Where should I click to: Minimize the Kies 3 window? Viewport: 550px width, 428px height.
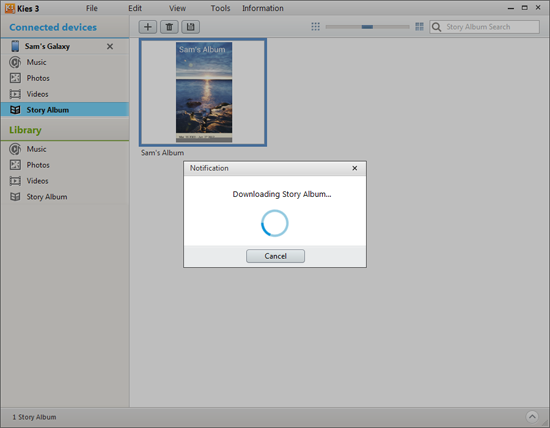point(511,8)
